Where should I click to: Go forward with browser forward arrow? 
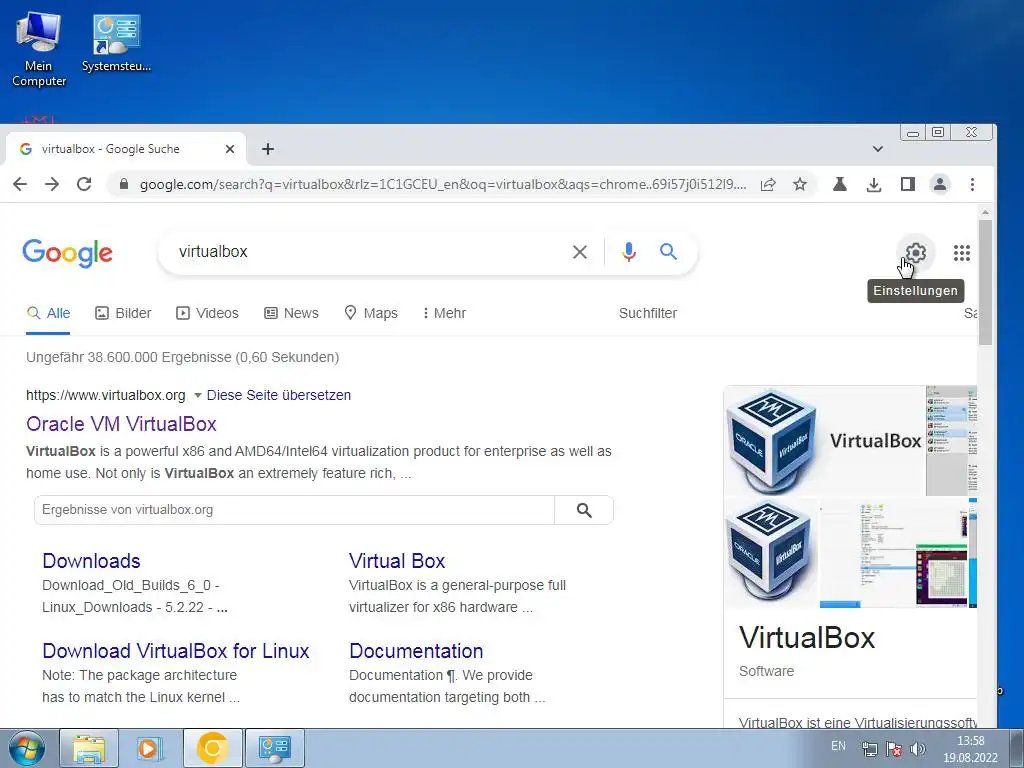[52, 184]
